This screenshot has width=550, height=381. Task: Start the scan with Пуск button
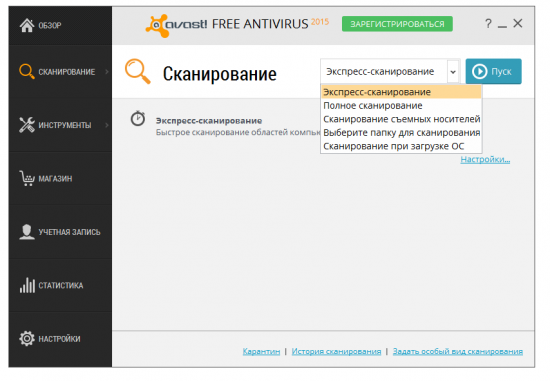(x=494, y=71)
